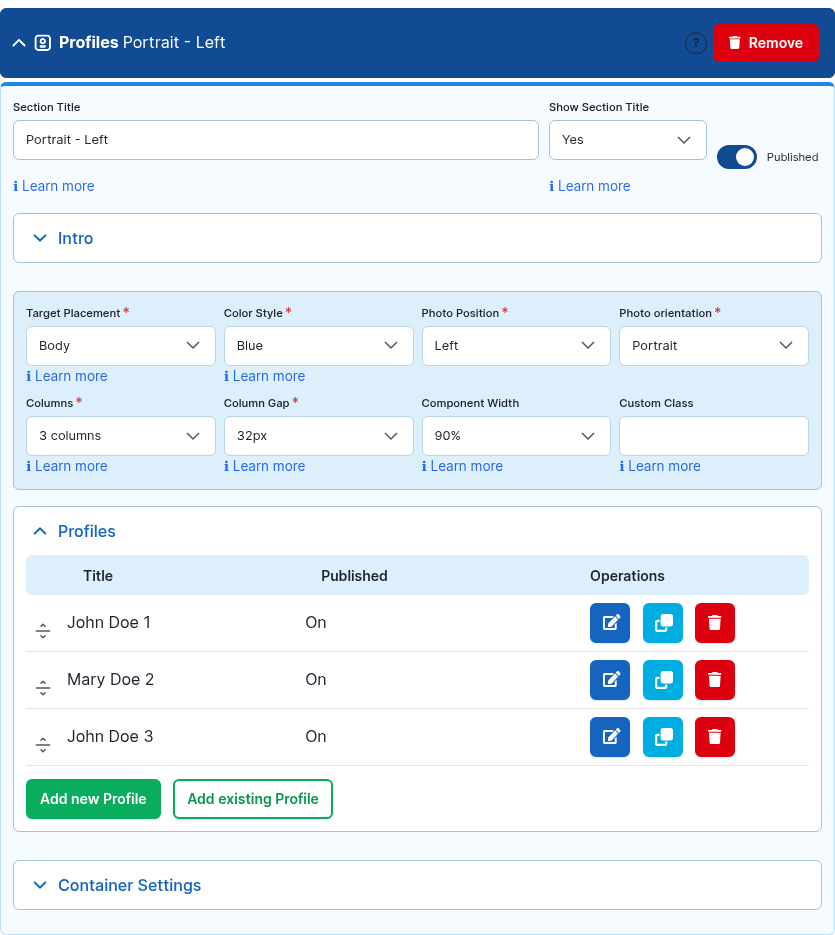The height and width of the screenshot is (935, 835).
Task: Delete the John Doe 3 profile
Action: (x=715, y=737)
